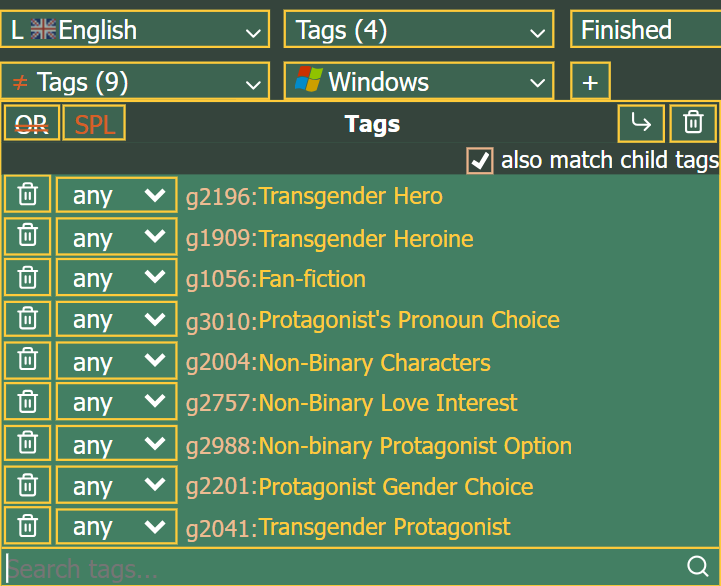The image size is (721, 586).
Task: Toggle the OR mode button
Action: 32,124
